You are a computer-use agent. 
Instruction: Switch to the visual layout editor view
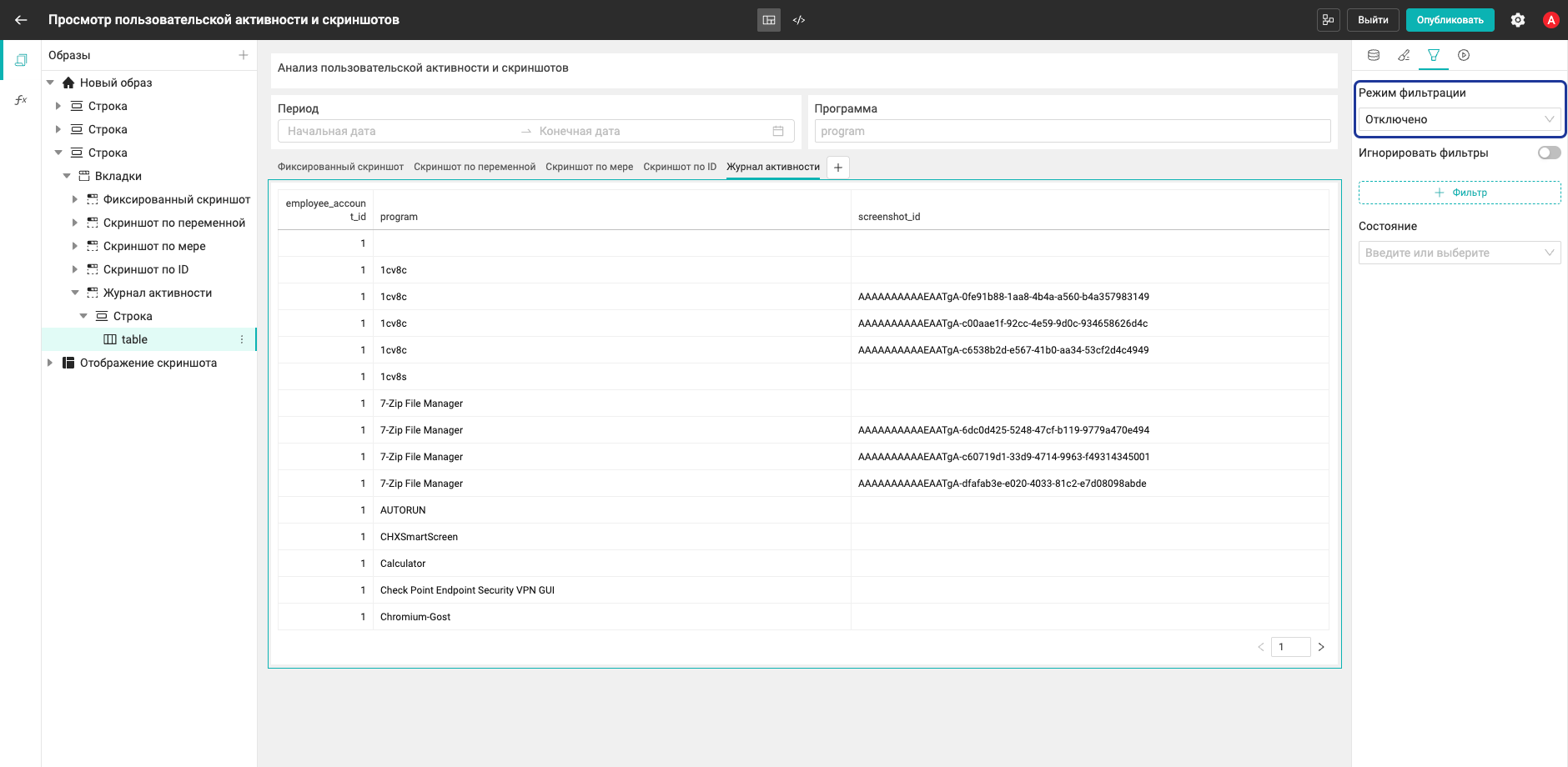coord(769,20)
